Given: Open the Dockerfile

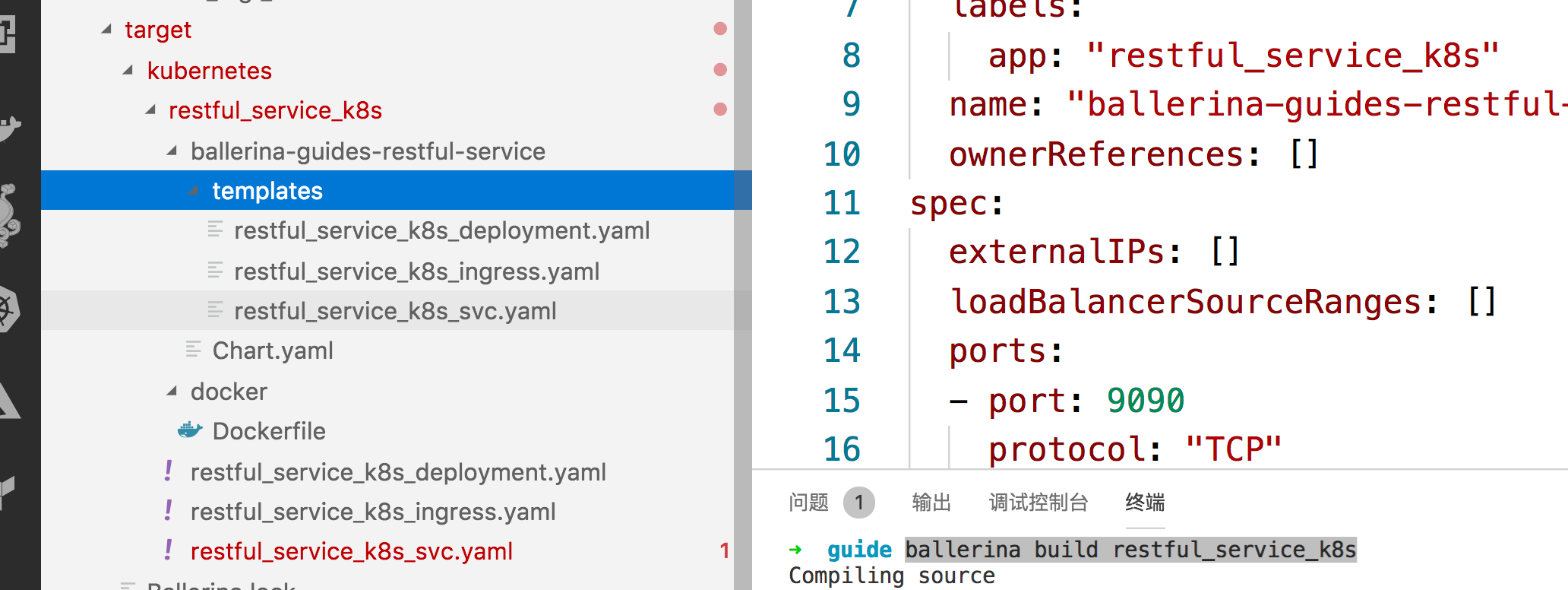Looking at the screenshot, I should [269, 431].
